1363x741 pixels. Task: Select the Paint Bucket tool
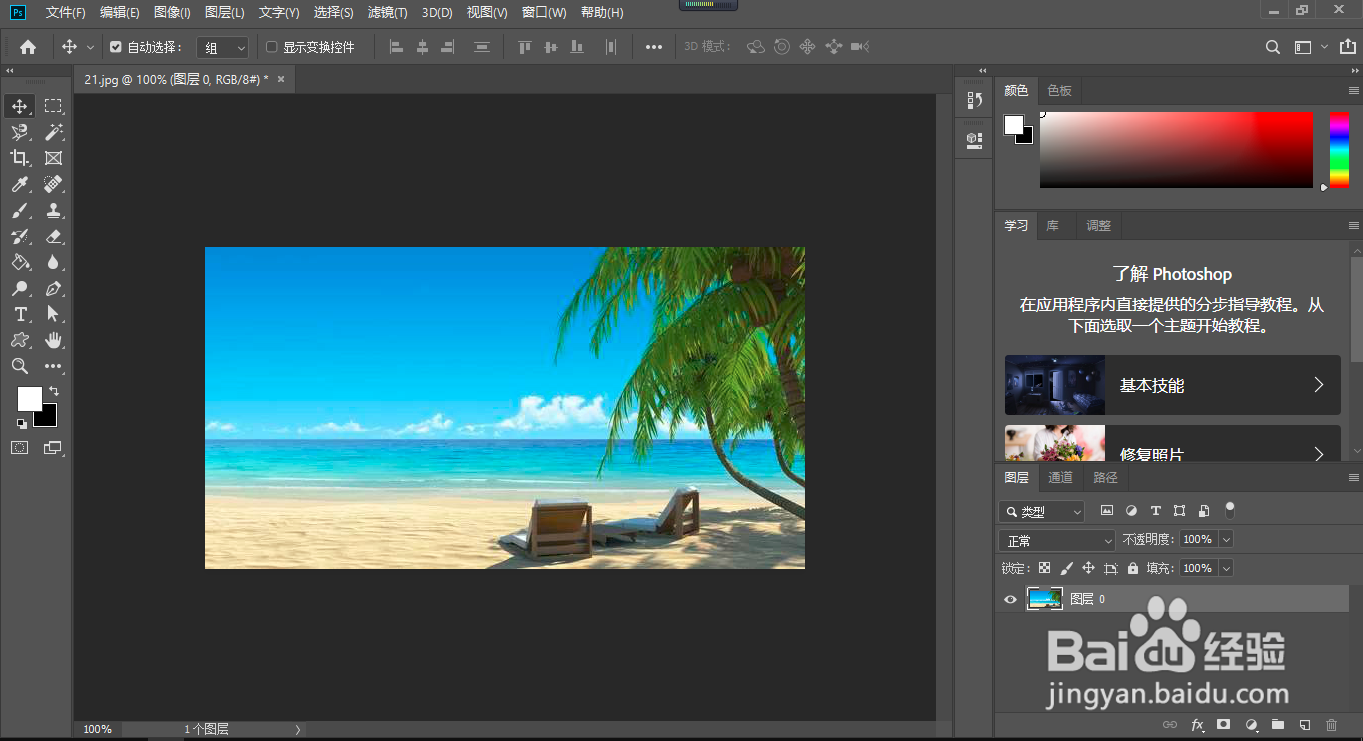19,262
